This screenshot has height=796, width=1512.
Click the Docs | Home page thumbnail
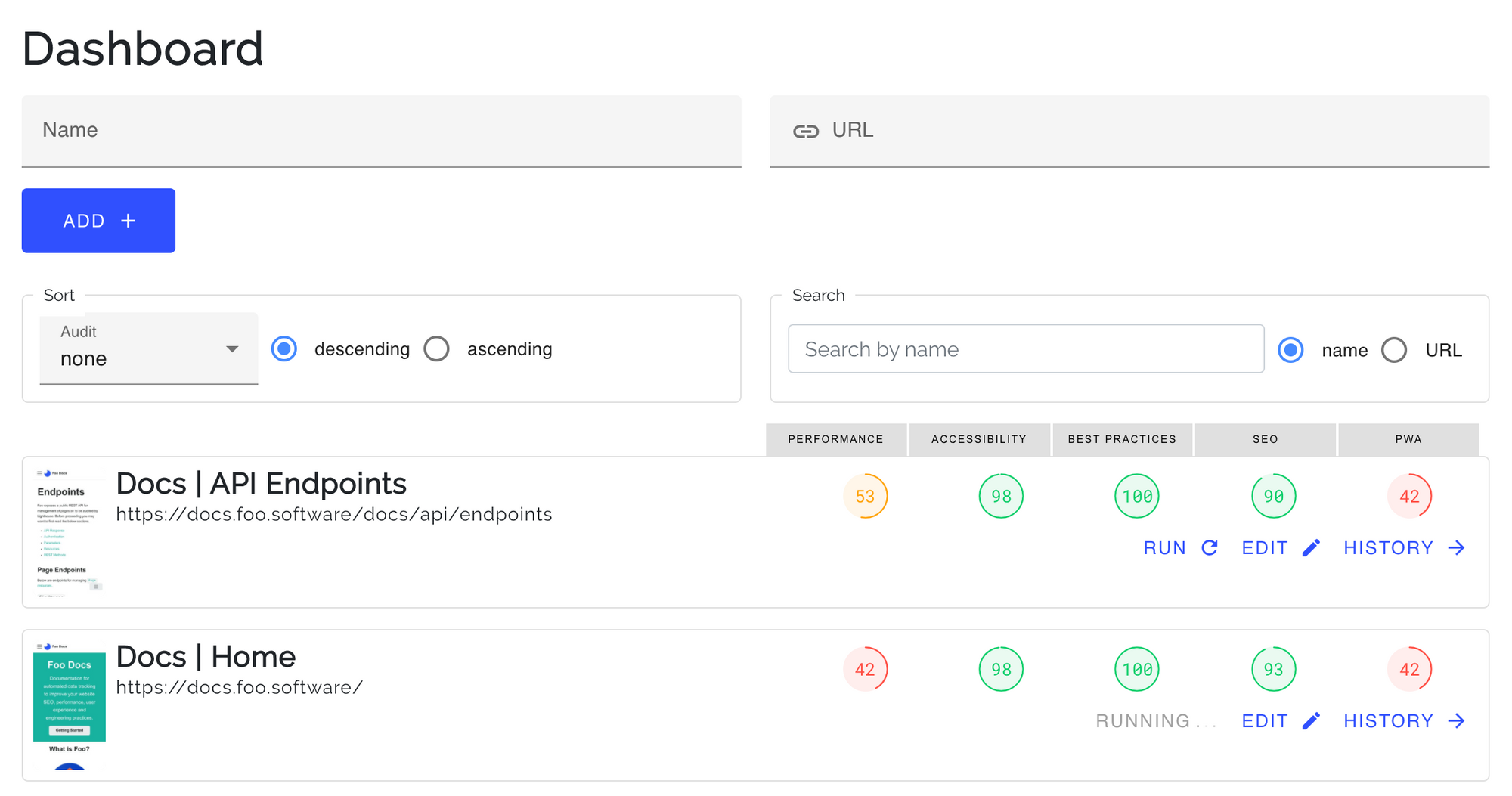[x=69, y=705]
